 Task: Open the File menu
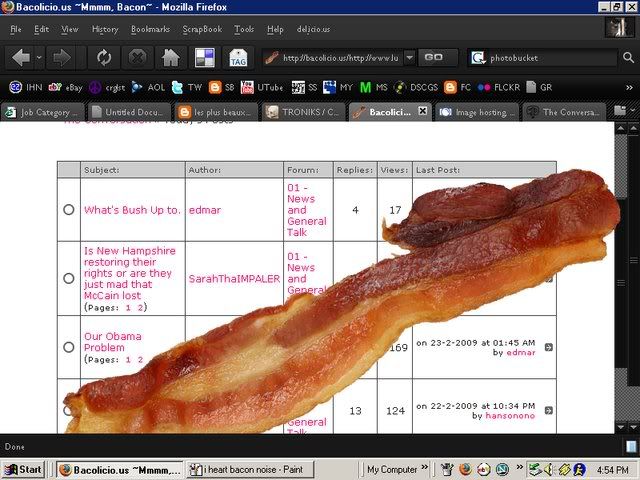point(16,29)
